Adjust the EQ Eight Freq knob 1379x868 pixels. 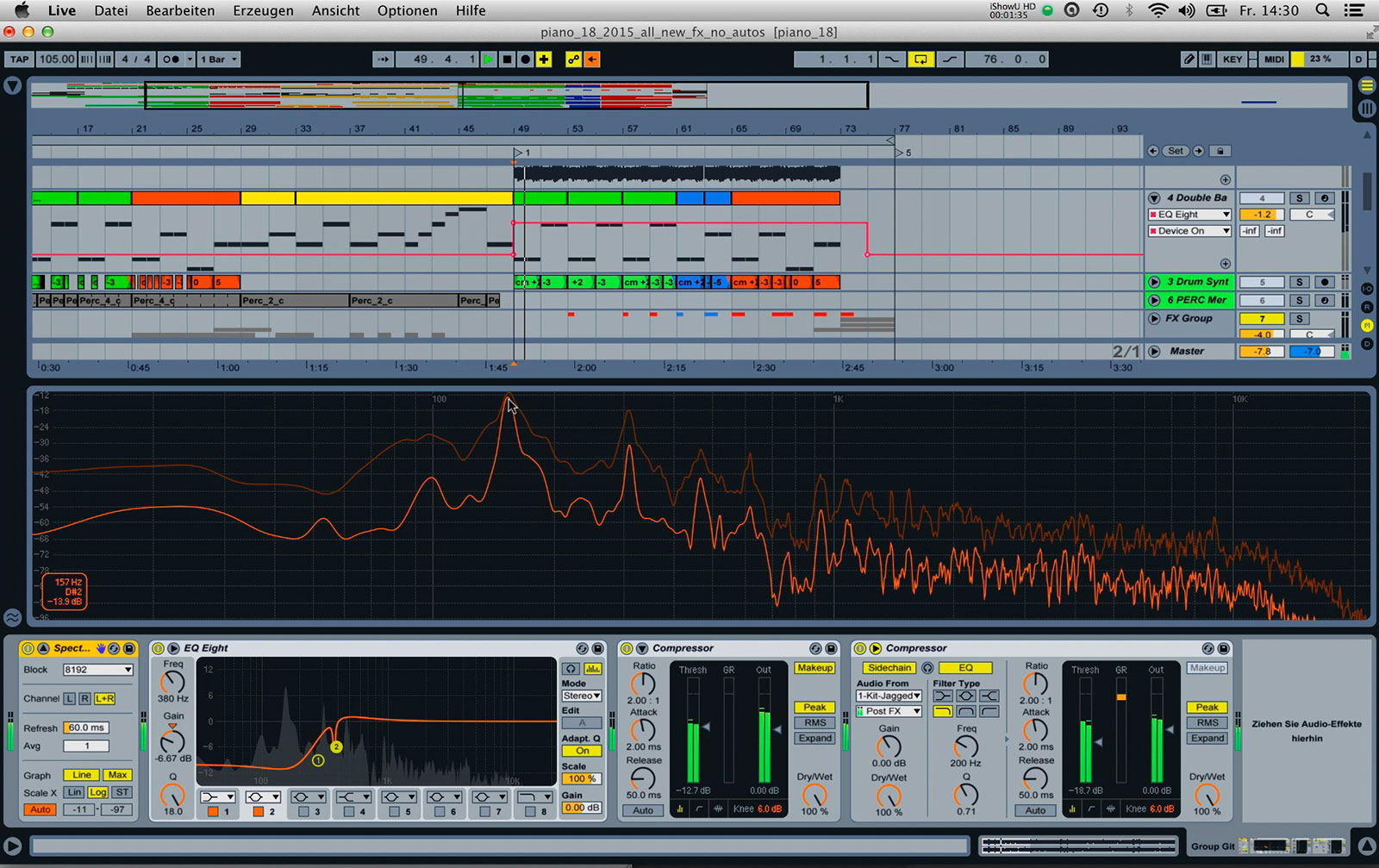pyautogui.click(x=172, y=682)
